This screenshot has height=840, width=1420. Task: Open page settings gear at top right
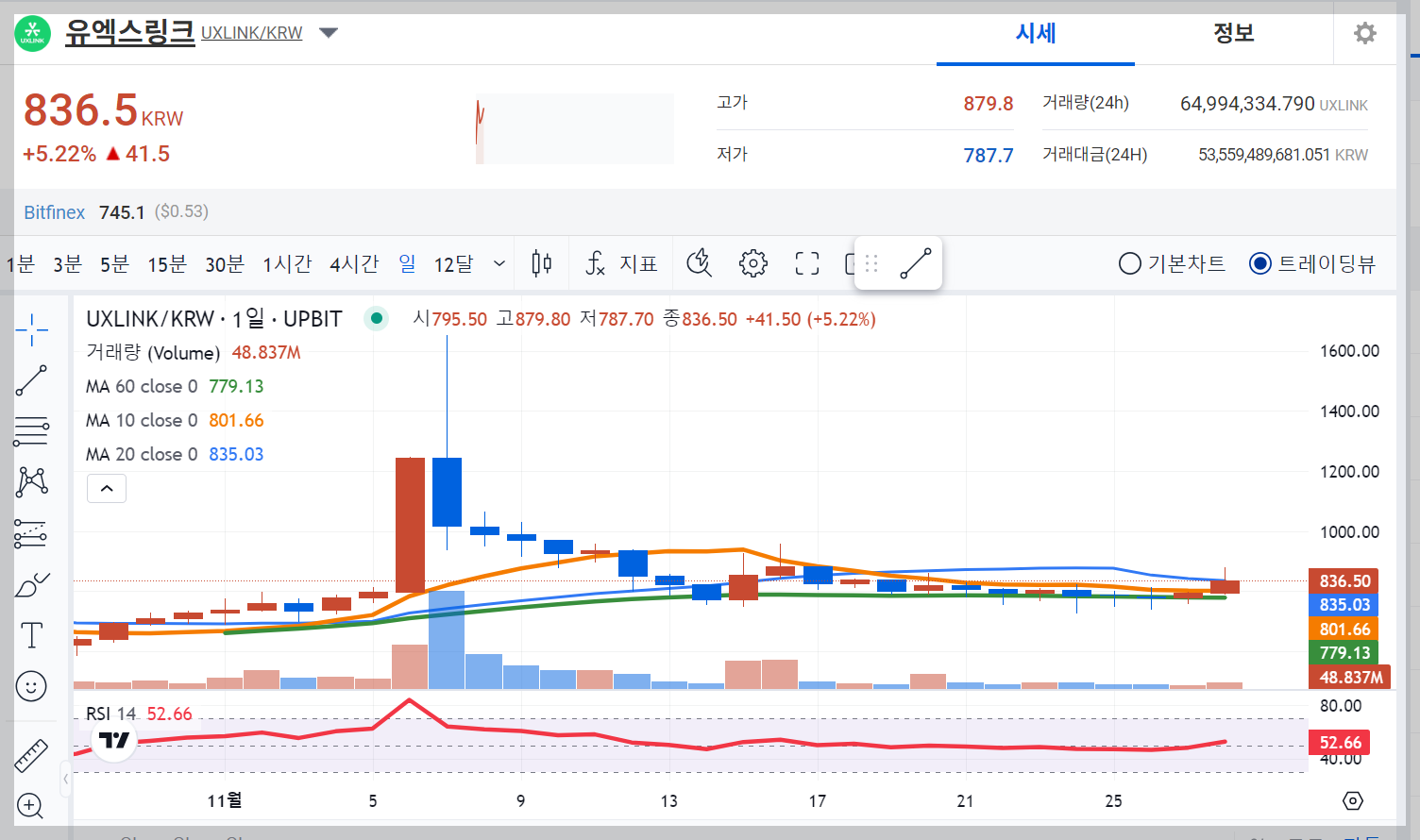click(1365, 33)
